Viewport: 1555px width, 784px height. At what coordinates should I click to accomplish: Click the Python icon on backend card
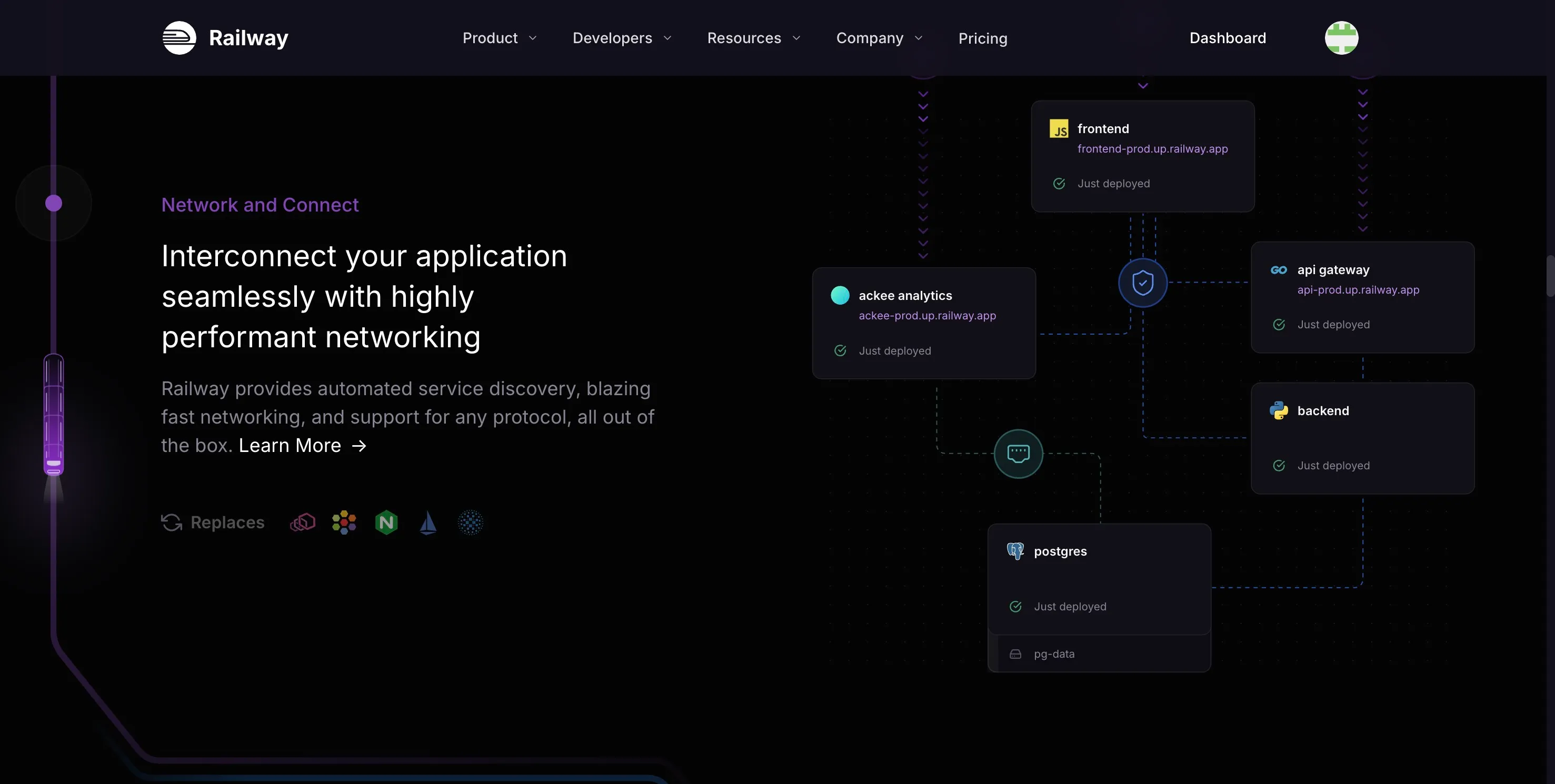(1279, 410)
